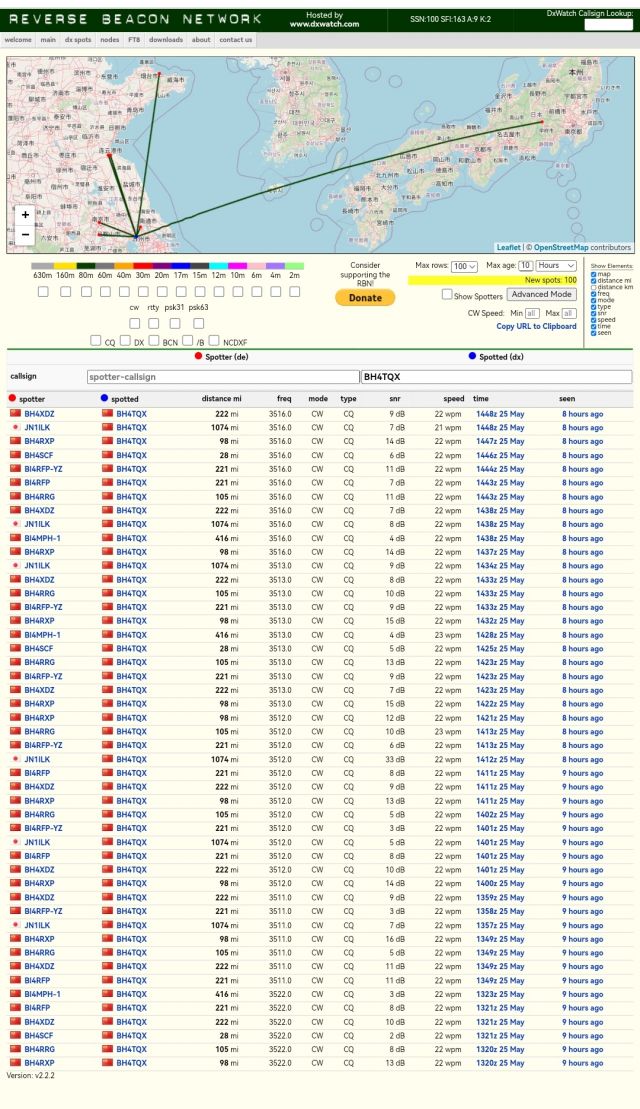Focus the CW Speed Max field
640x1109 pixels.
569,313
